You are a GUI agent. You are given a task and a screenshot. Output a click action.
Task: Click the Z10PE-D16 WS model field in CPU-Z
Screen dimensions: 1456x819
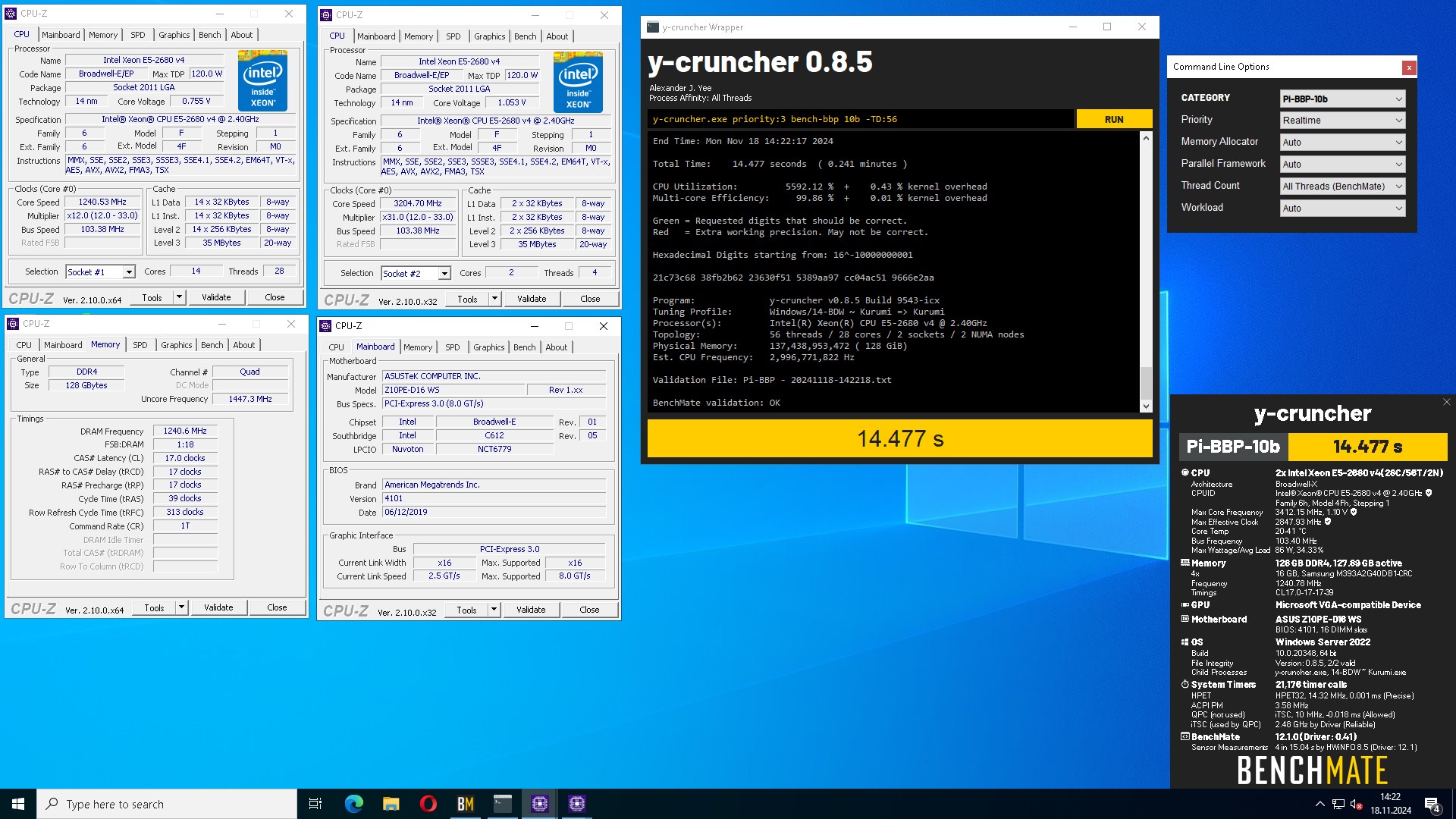click(x=453, y=390)
